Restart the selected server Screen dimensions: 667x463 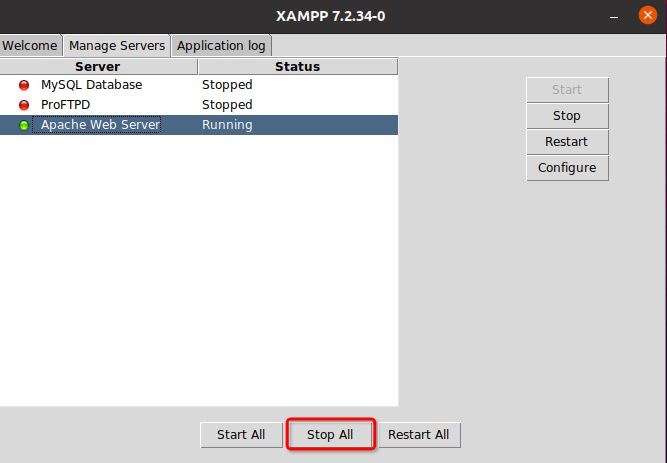(x=567, y=142)
